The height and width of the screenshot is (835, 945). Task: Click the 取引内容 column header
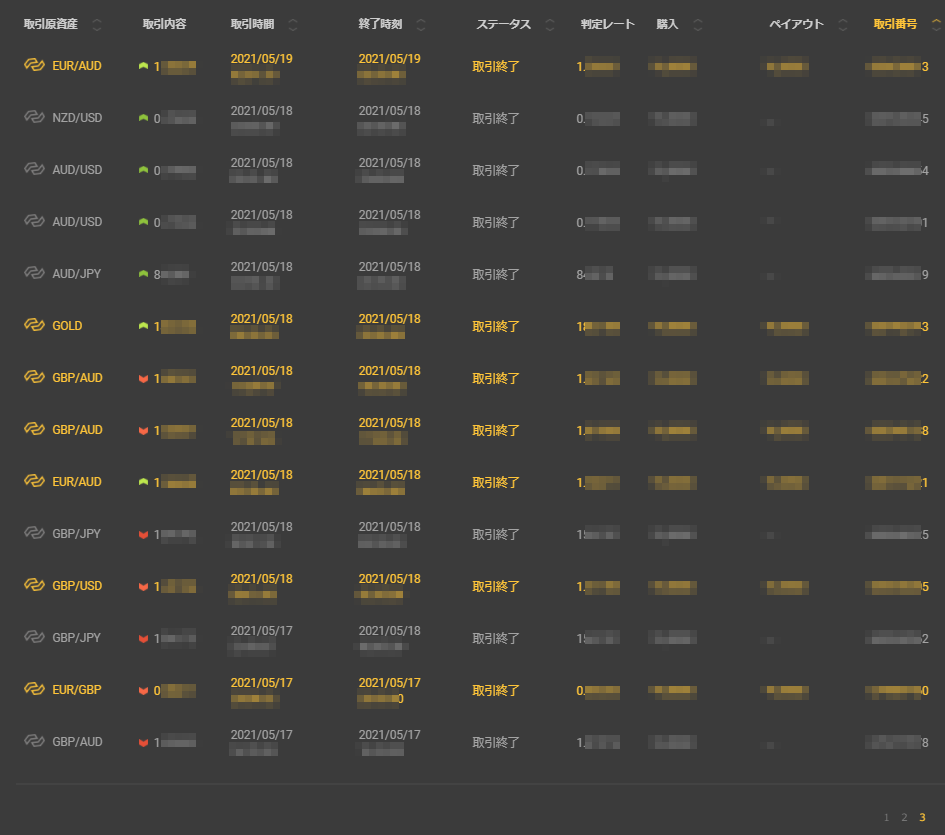pos(164,25)
